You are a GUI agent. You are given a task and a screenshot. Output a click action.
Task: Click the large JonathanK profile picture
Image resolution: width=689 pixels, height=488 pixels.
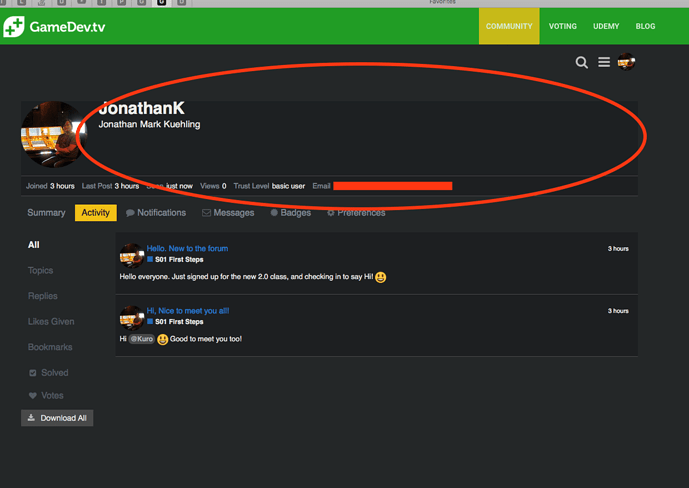pos(54,134)
